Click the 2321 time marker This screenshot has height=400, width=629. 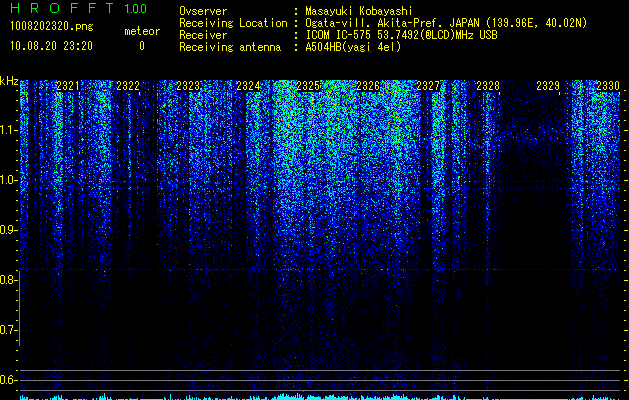[x=68, y=85]
